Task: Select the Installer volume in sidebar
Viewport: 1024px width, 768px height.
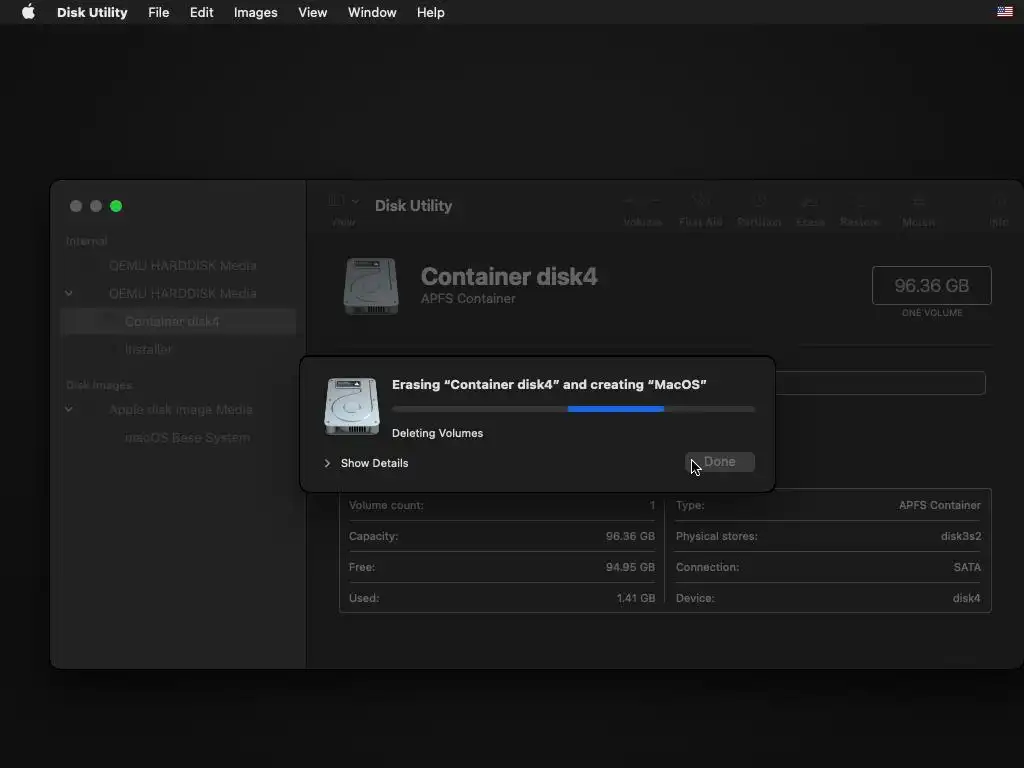Action: pyautogui.click(x=178, y=349)
